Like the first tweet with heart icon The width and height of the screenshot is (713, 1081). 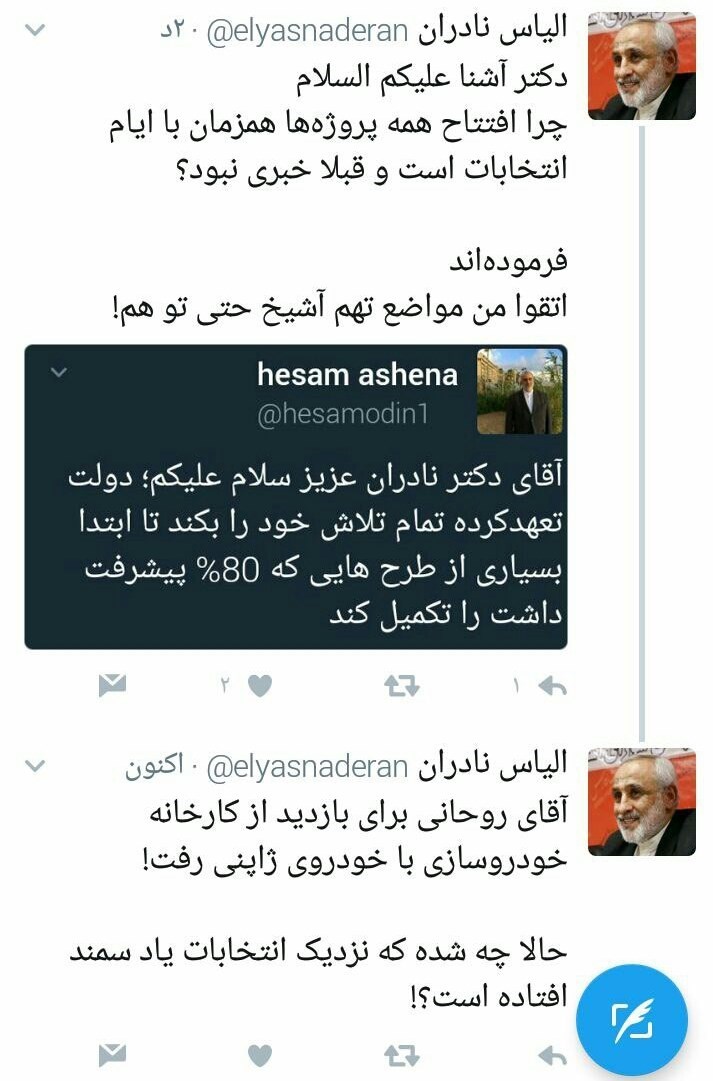(259, 686)
